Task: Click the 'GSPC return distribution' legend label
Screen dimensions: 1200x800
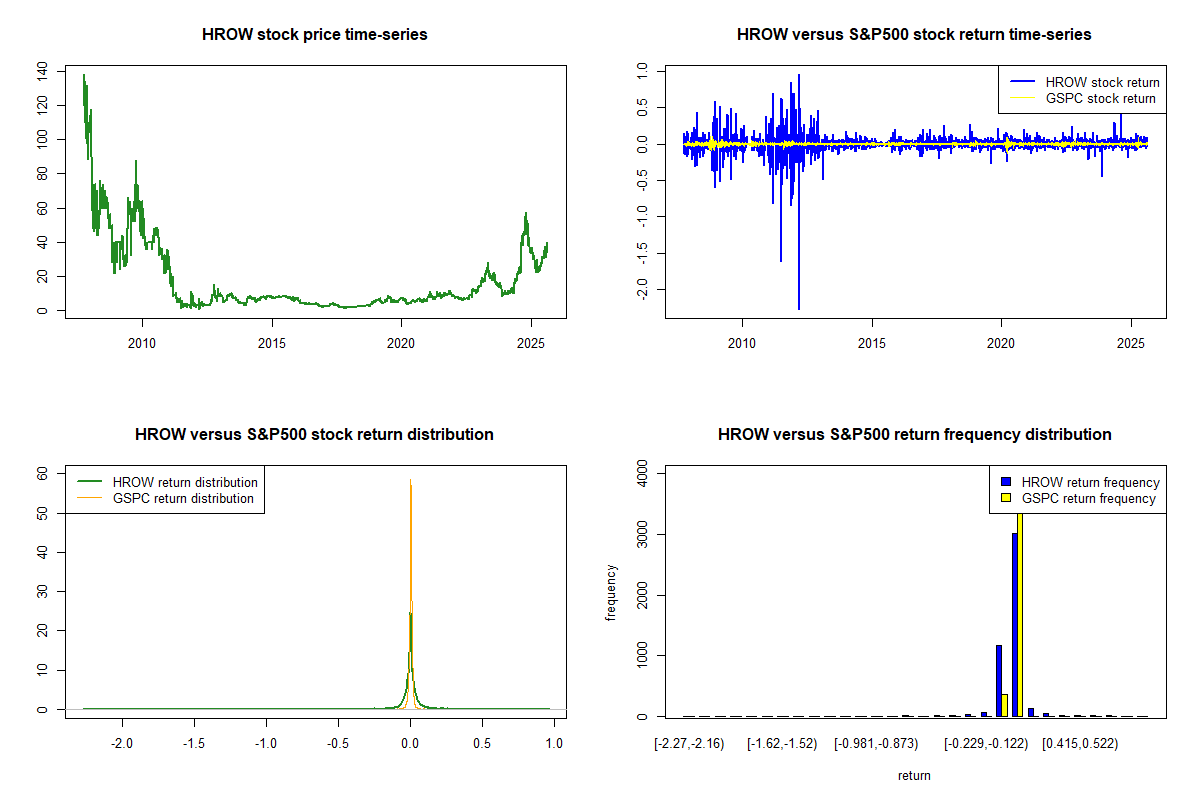Action: click(183, 498)
